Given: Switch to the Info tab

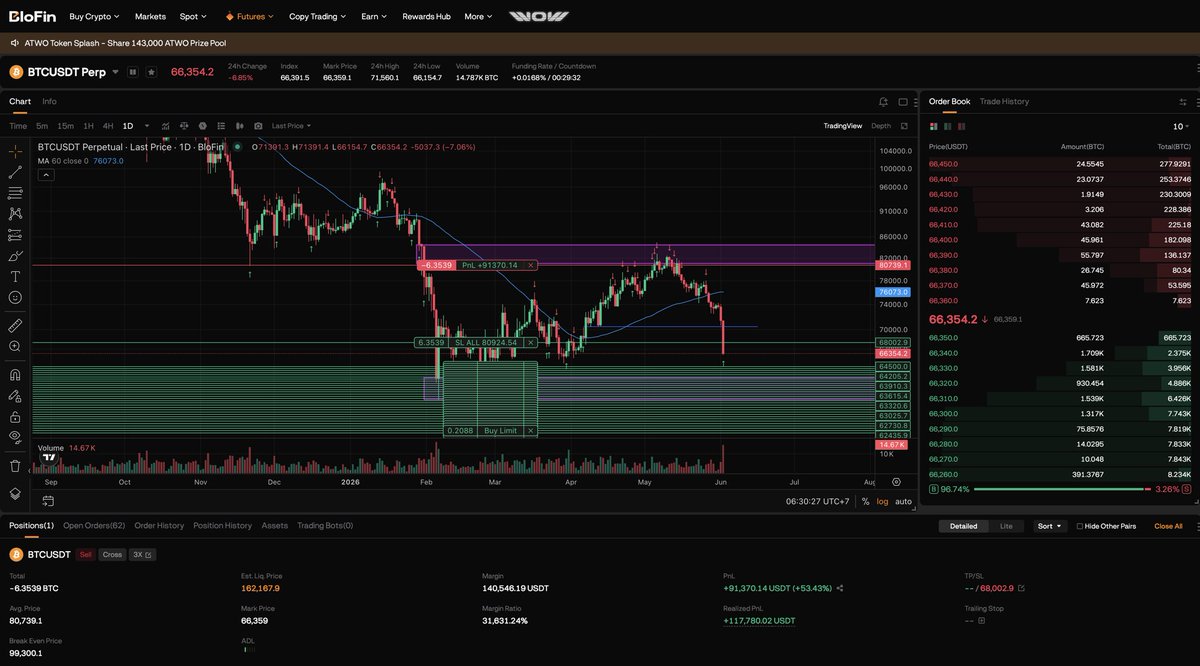Looking at the screenshot, I should pyautogui.click(x=49, y=101).
